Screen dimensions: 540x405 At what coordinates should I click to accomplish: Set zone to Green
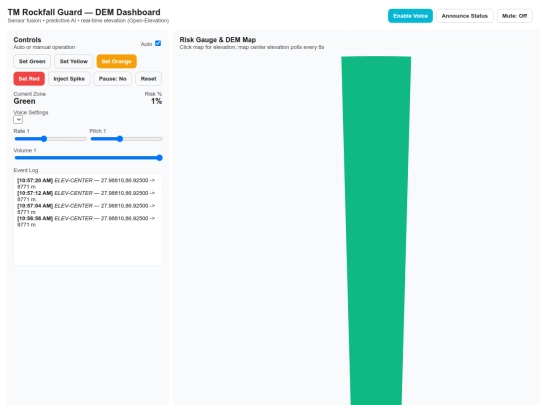click(32, 61)
